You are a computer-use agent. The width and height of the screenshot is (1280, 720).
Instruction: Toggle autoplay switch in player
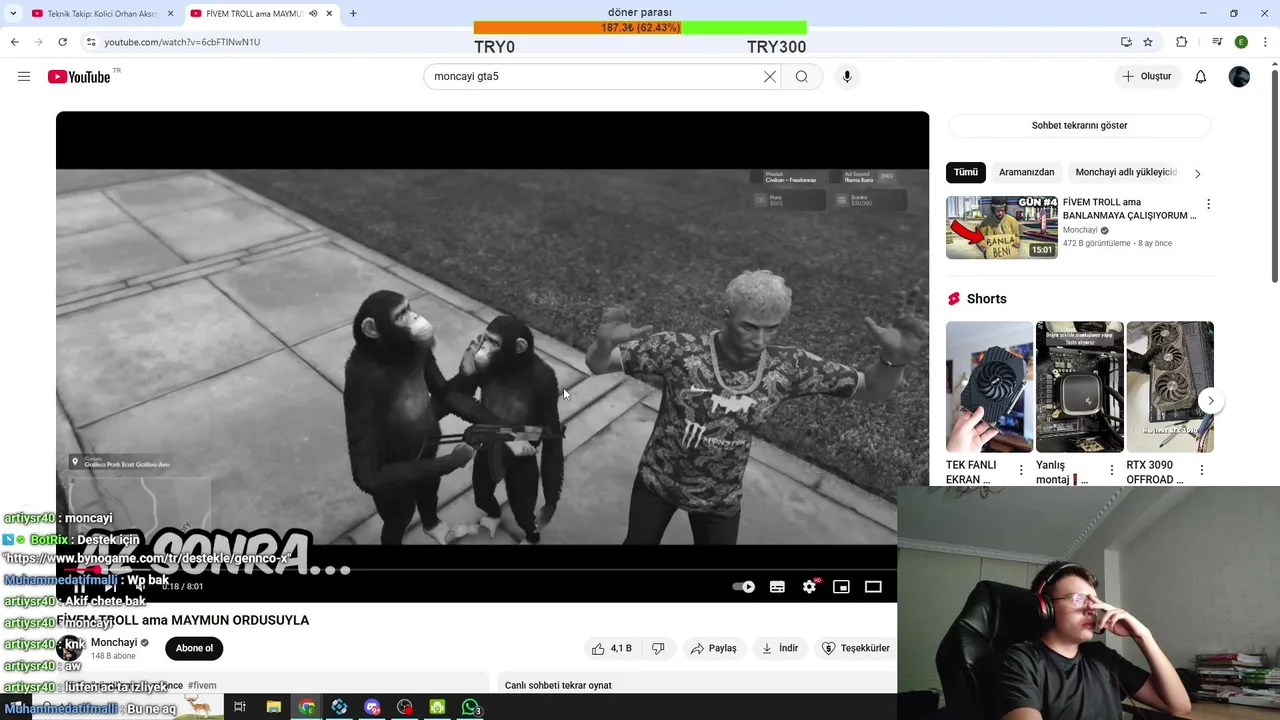[744, 587]
